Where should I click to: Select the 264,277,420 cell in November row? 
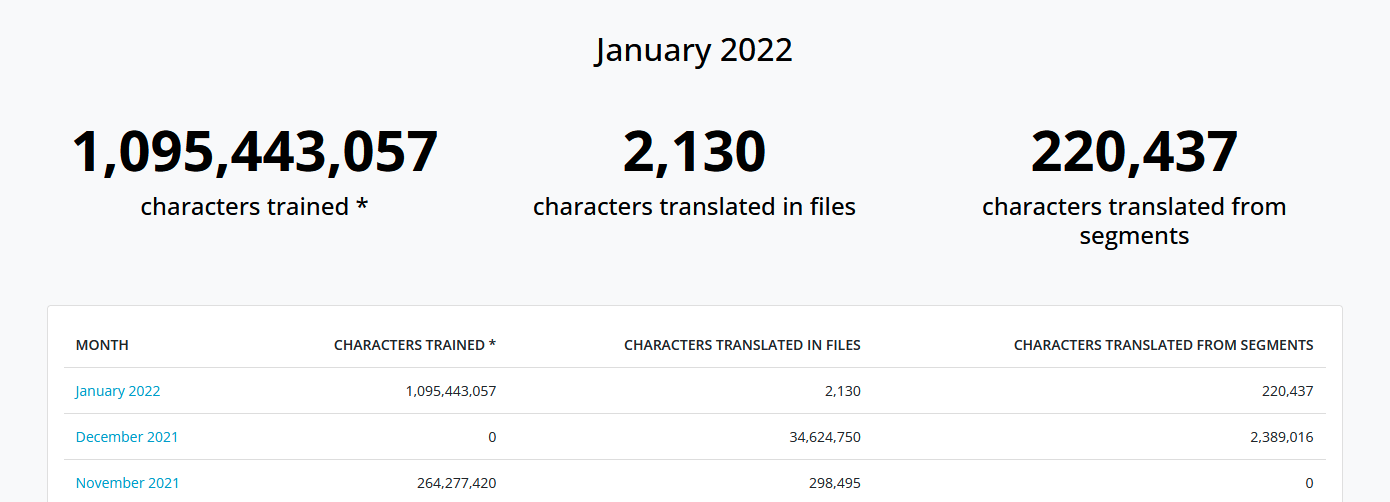(x=456, y=483)
